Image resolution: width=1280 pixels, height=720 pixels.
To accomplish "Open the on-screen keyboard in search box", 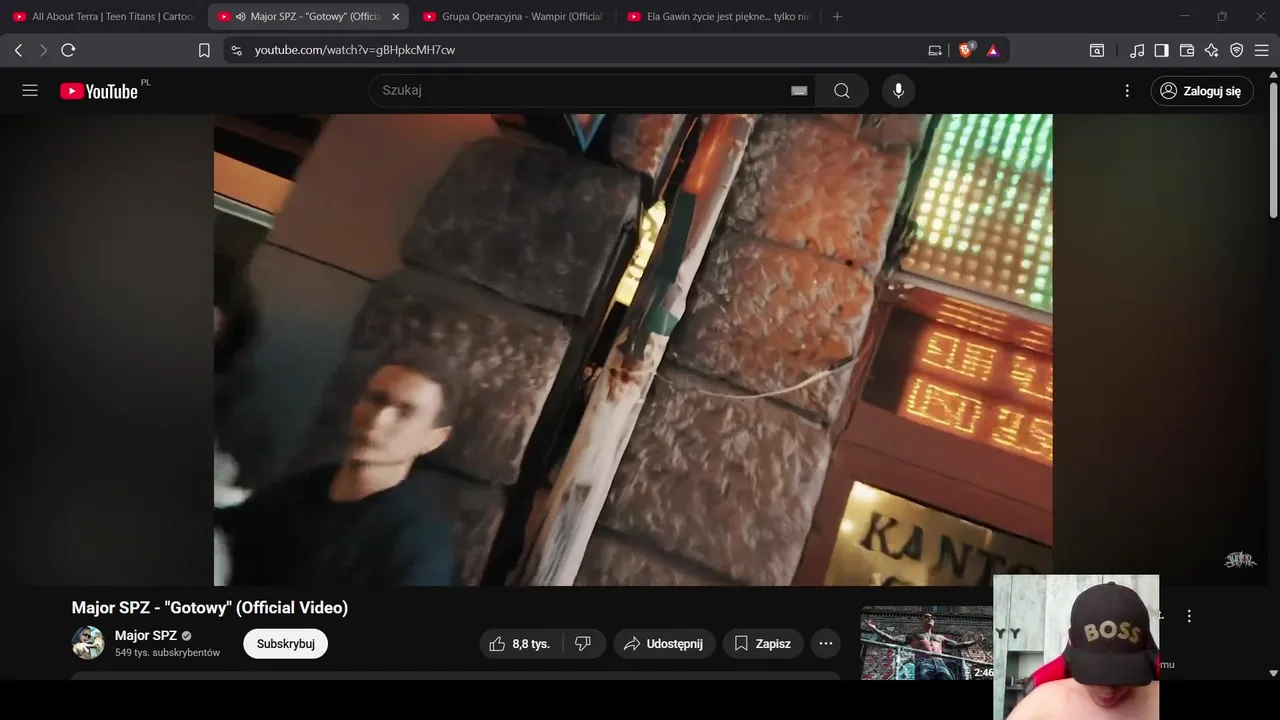I will tap(799, 91).
